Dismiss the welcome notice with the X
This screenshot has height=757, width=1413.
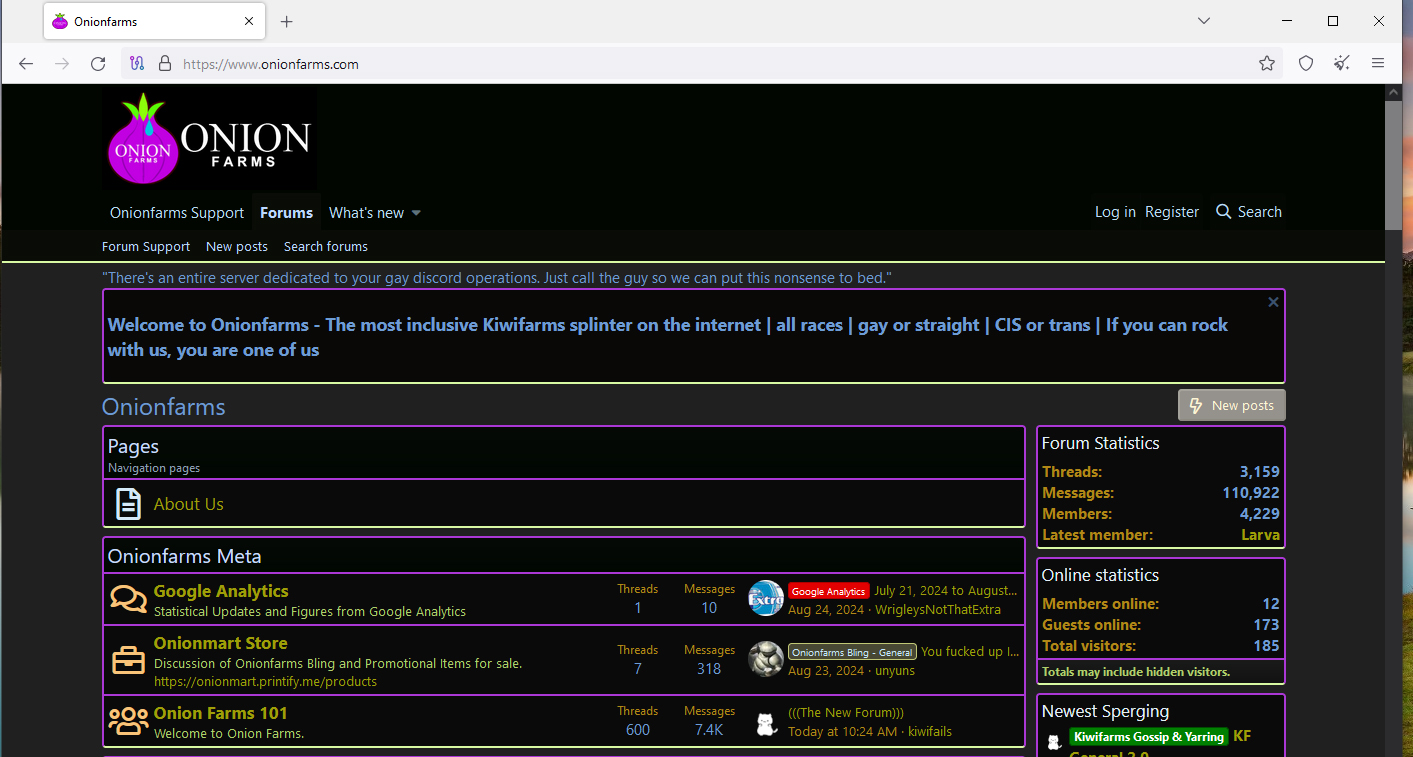1273,302
